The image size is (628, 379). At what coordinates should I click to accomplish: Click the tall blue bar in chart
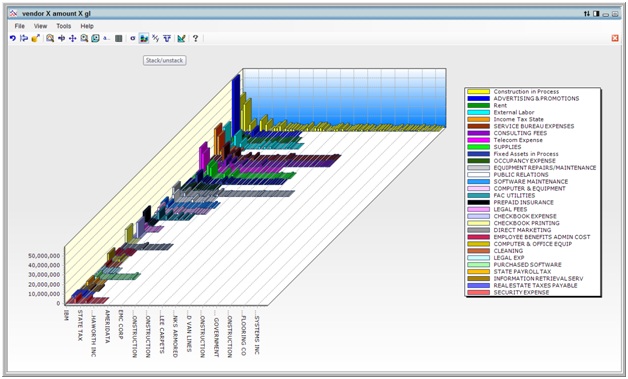(x=236, y=104)
